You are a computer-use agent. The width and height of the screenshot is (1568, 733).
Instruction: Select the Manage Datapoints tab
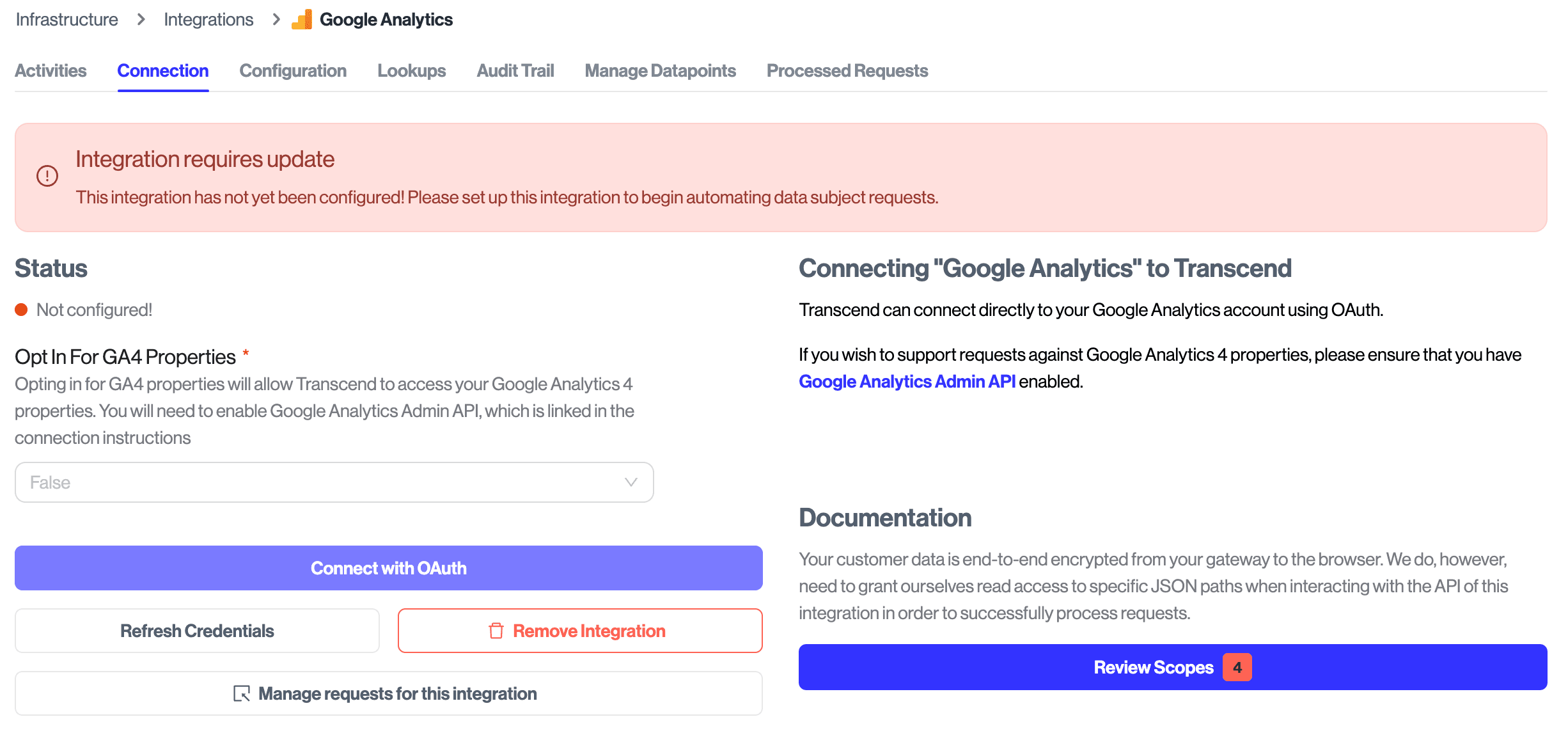tap(660, 71)
